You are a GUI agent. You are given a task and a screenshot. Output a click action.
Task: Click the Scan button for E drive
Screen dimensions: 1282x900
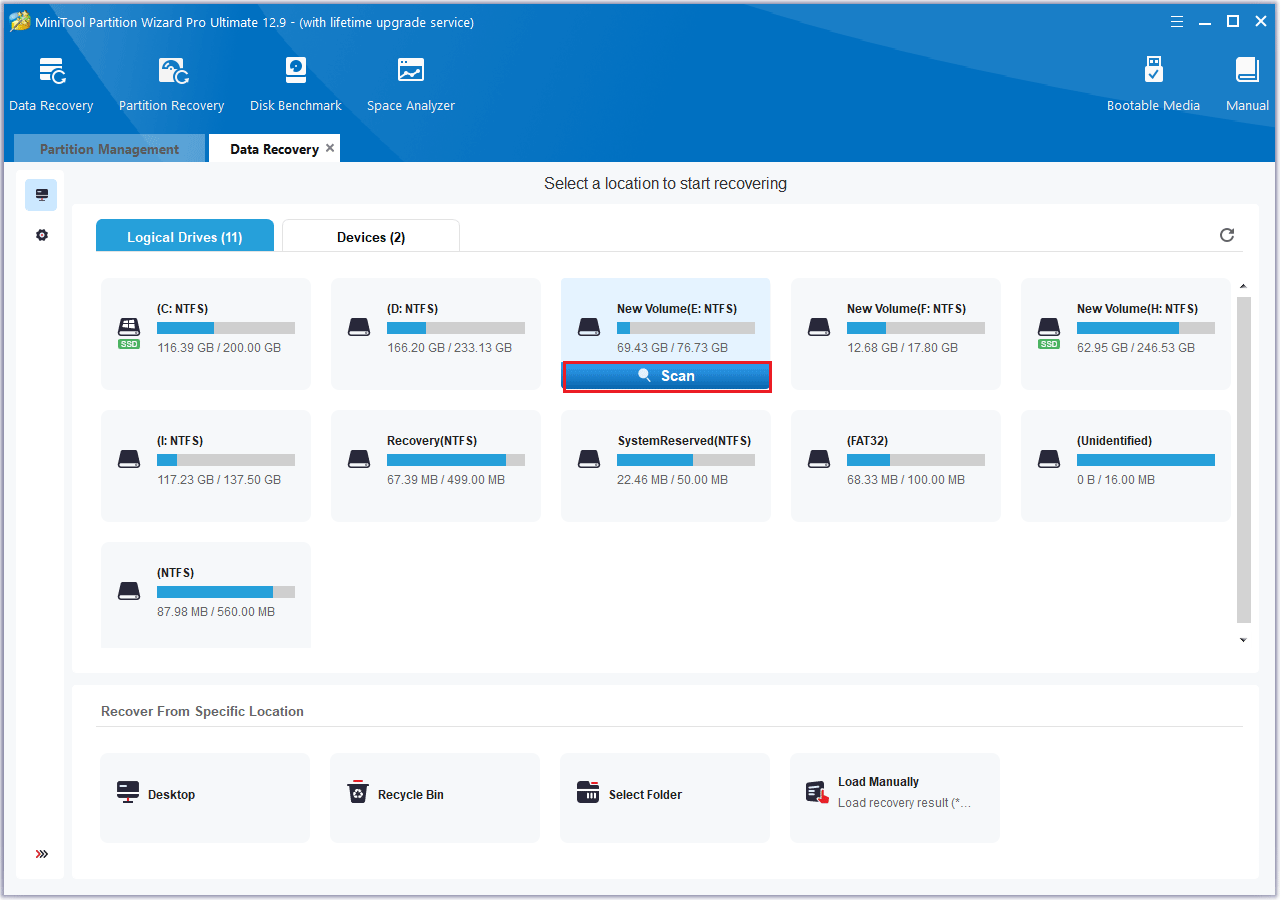666,376
